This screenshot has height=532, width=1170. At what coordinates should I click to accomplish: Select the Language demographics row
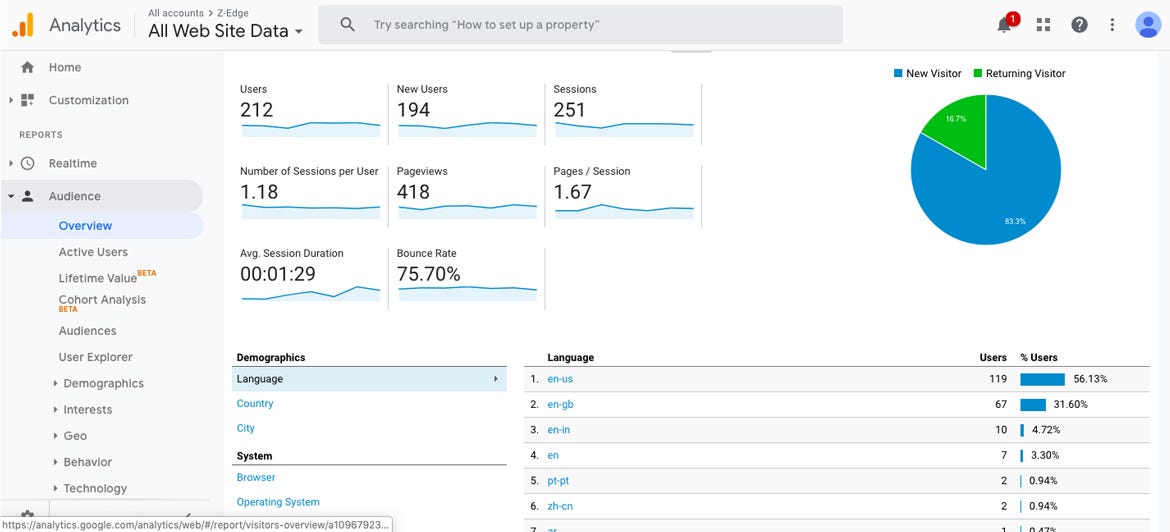[x=369, y=379]
